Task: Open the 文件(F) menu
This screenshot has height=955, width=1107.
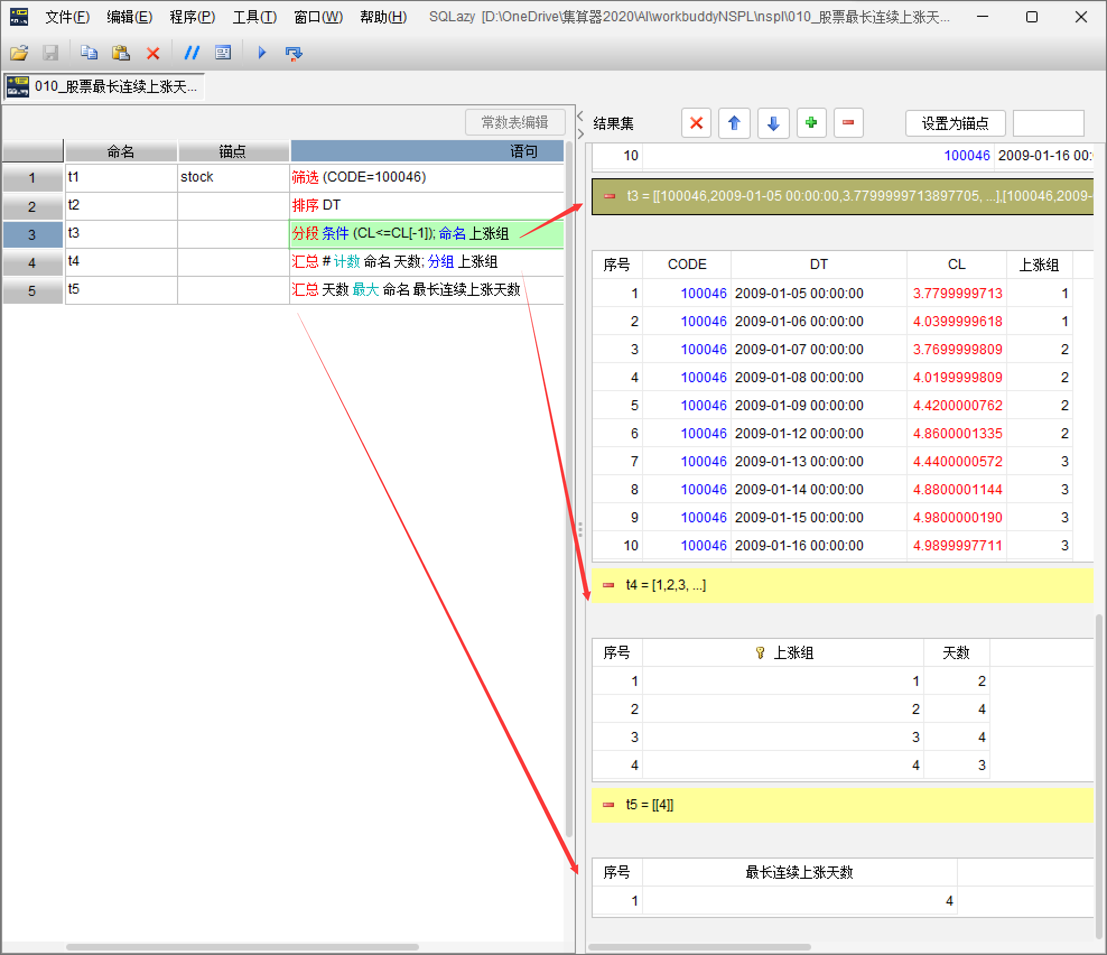Action: click(67, 17)
